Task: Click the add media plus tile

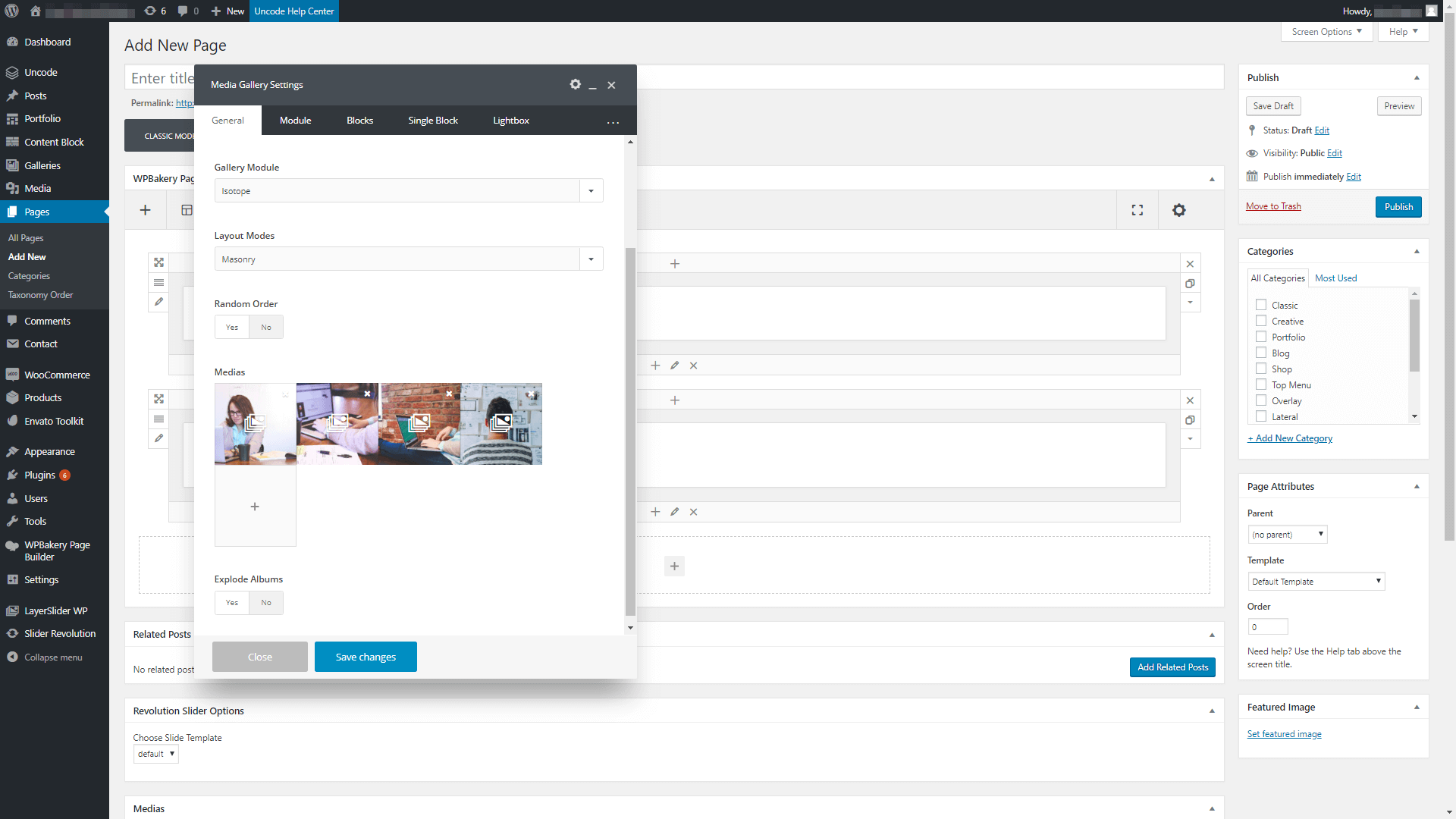Action: pos(256,506)
